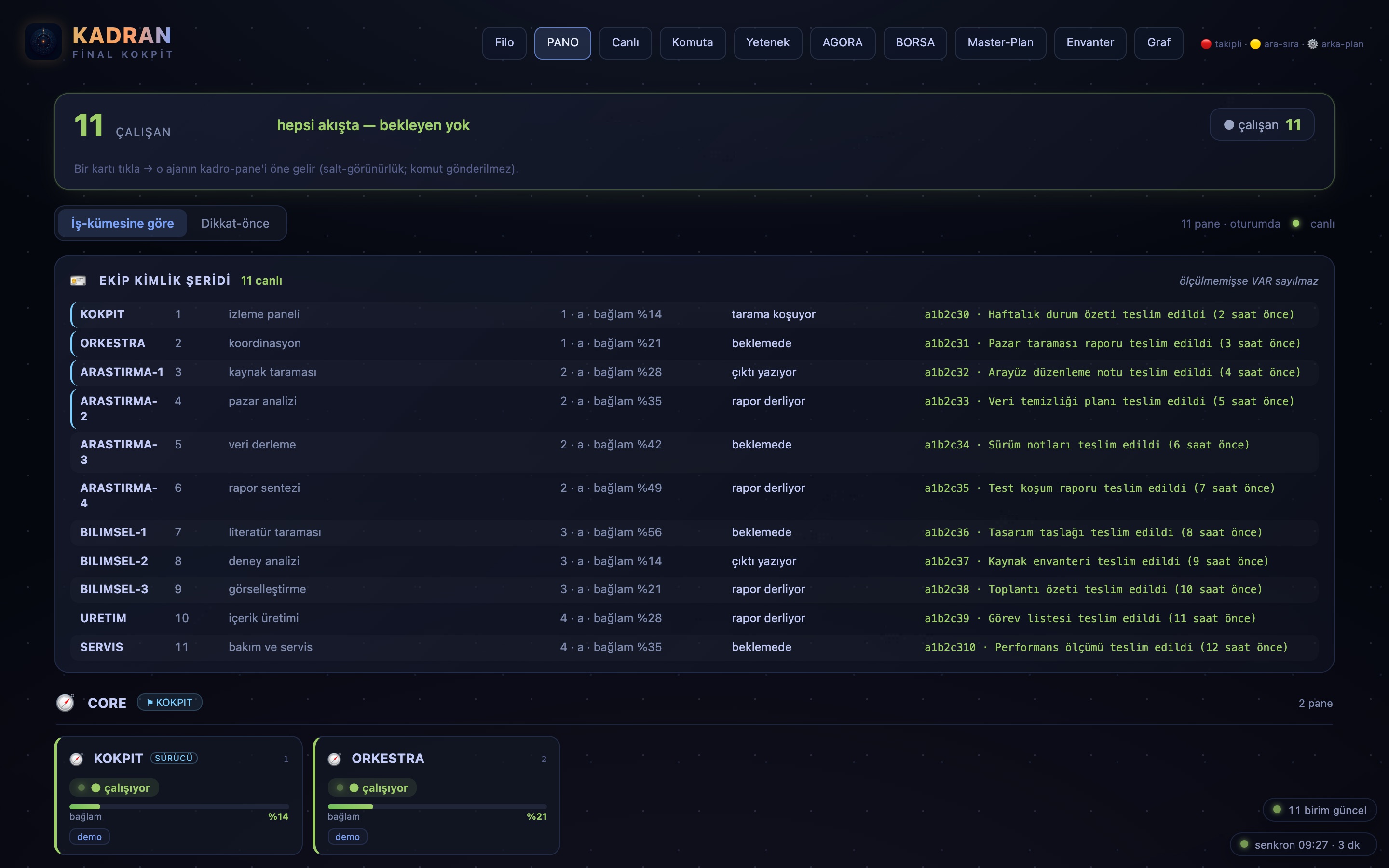
Task: Switch to Dikkat-önce view
Action: click(x=235, y=223)
